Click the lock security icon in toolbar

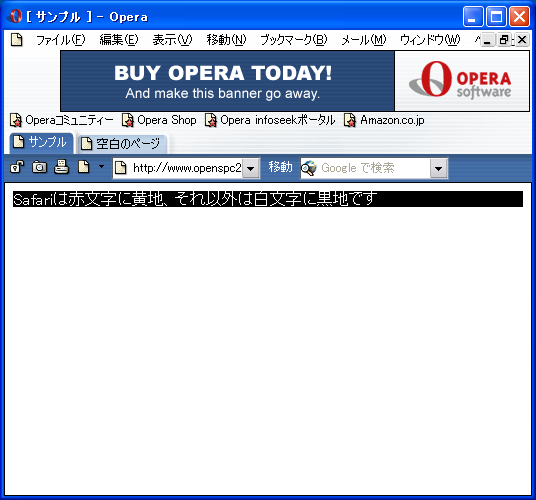17,167
